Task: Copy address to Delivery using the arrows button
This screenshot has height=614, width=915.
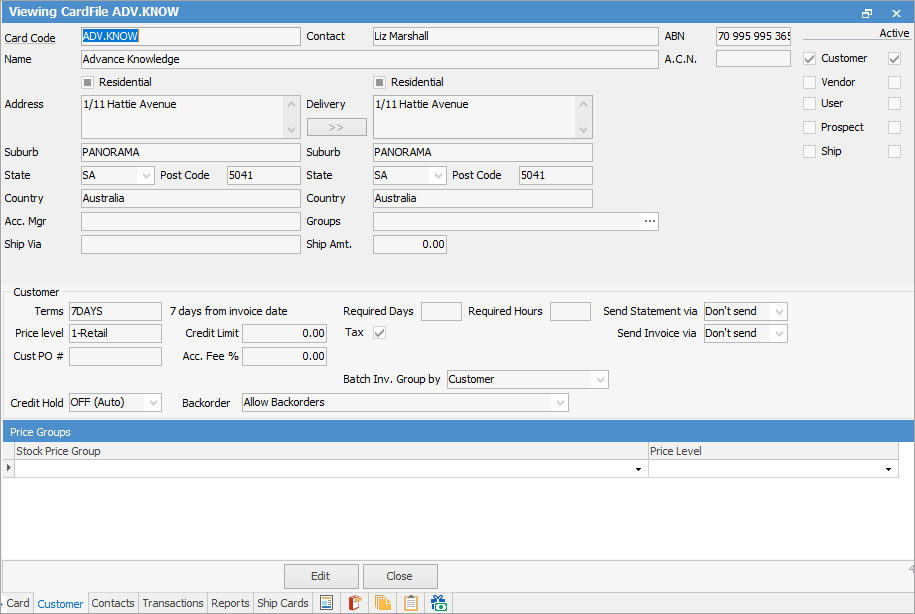Action: [336, 126]
